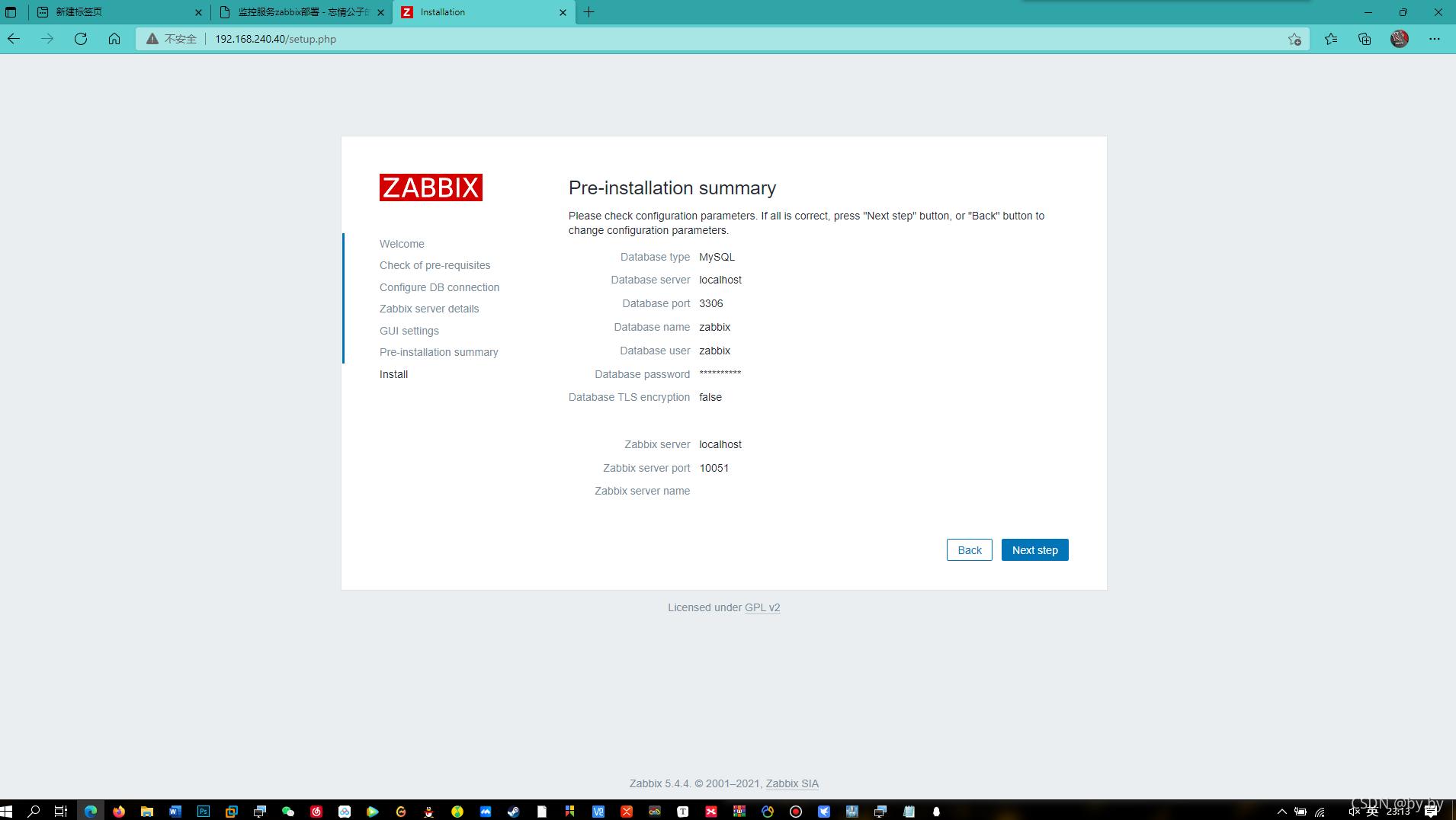Open Windows taskbar search
The image size is (1456, 820).
pos(34,811)
